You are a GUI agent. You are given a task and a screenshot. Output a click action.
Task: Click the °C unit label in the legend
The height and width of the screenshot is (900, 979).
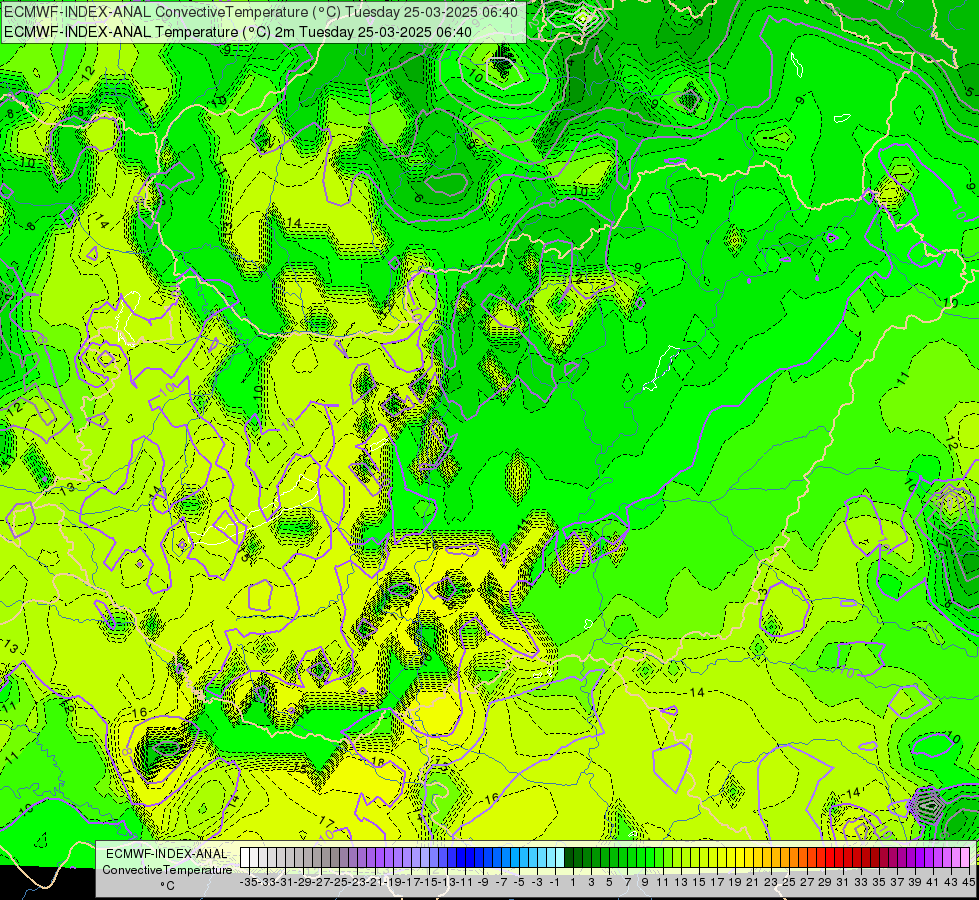coord(167,885)
